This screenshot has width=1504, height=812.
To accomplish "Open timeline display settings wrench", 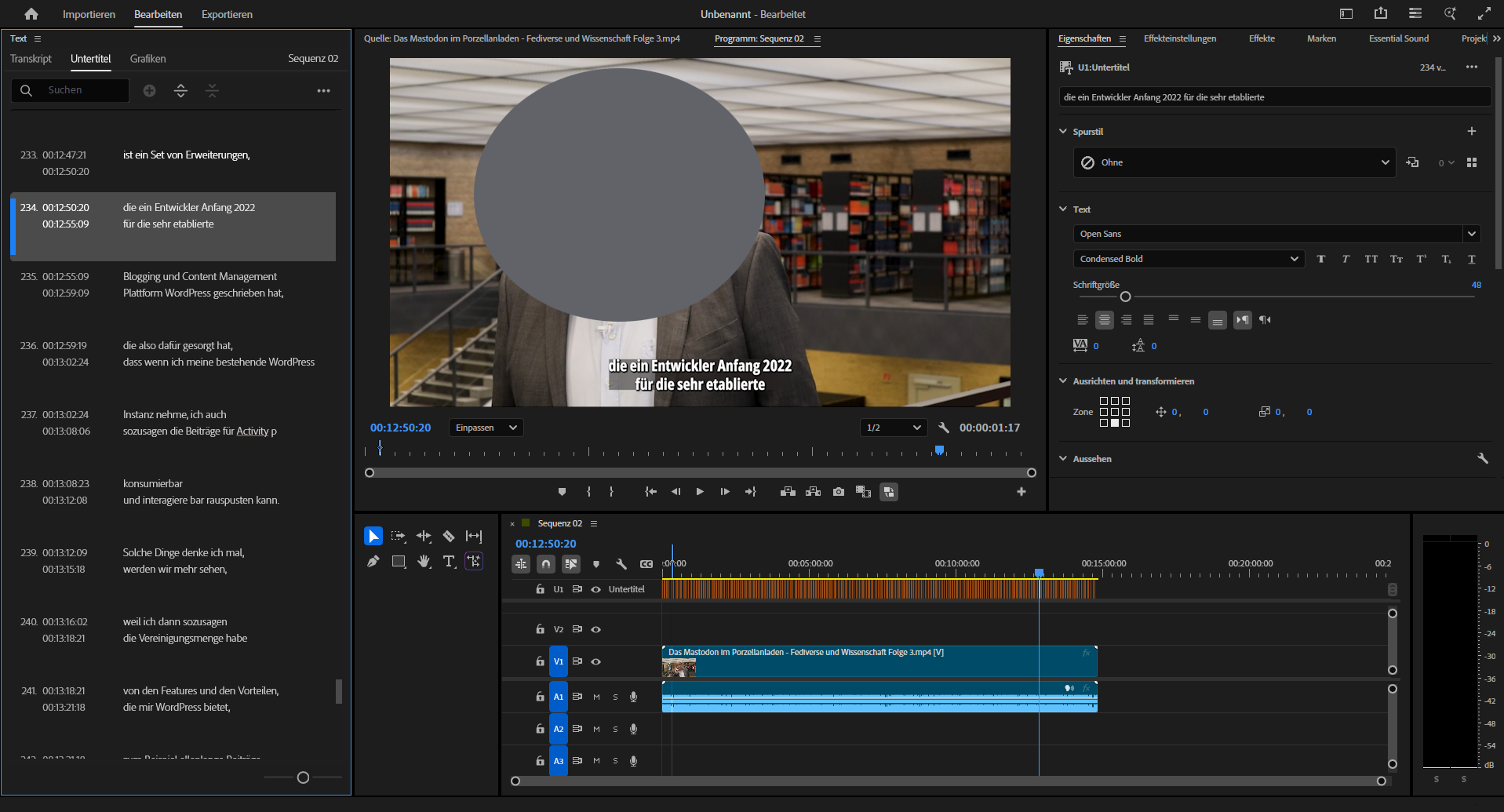I will (621, 563).
